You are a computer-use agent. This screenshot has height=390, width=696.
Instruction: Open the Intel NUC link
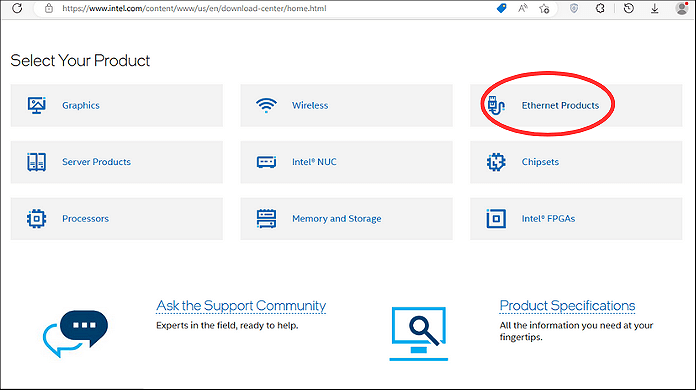tap(314, 162)
